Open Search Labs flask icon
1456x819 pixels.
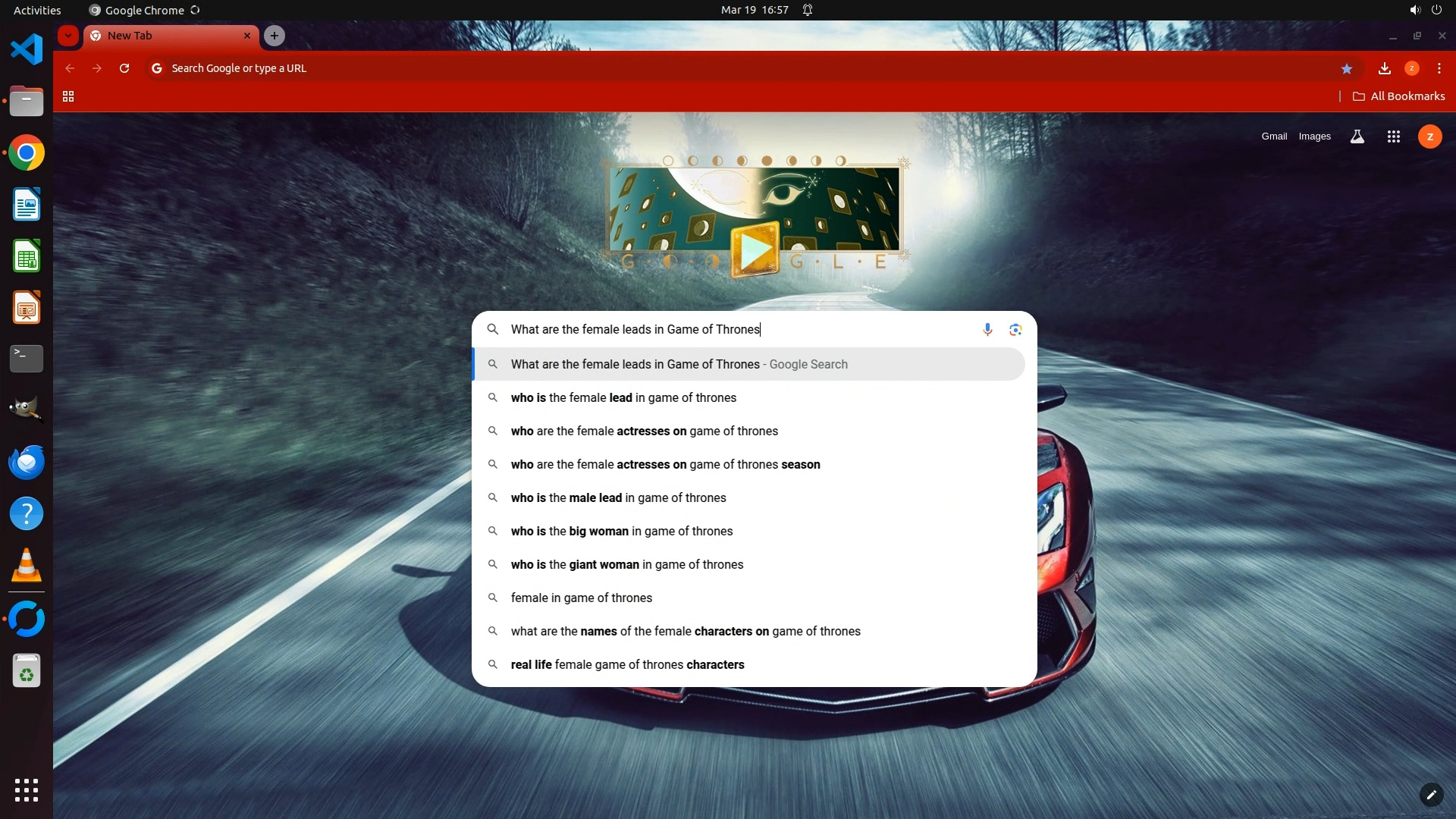coord(1357,136)
